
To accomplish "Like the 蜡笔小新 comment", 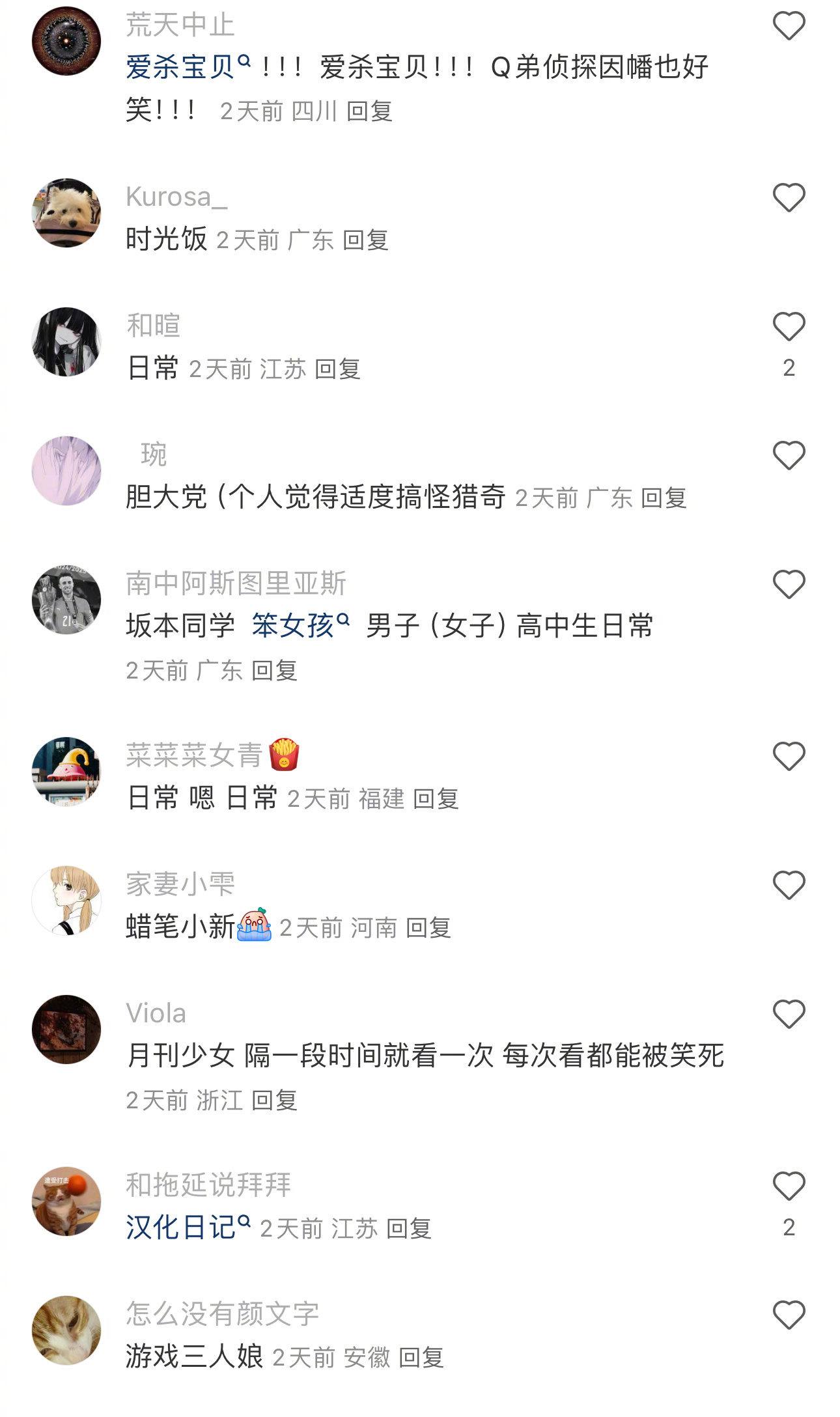I will (x=789, y=885).
